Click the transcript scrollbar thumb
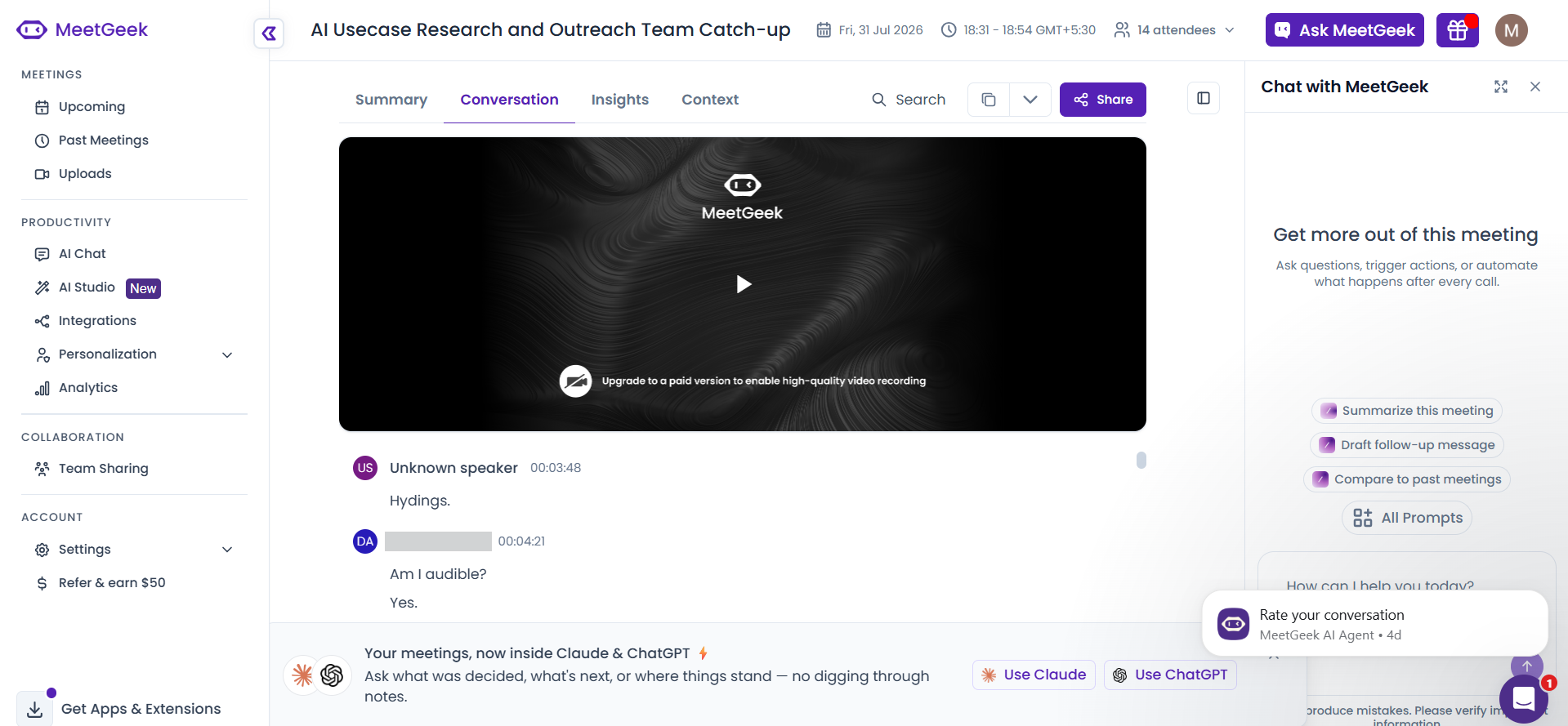Screen dimensions: 1568x726 pyautogui.click(x=1141, y=461)
